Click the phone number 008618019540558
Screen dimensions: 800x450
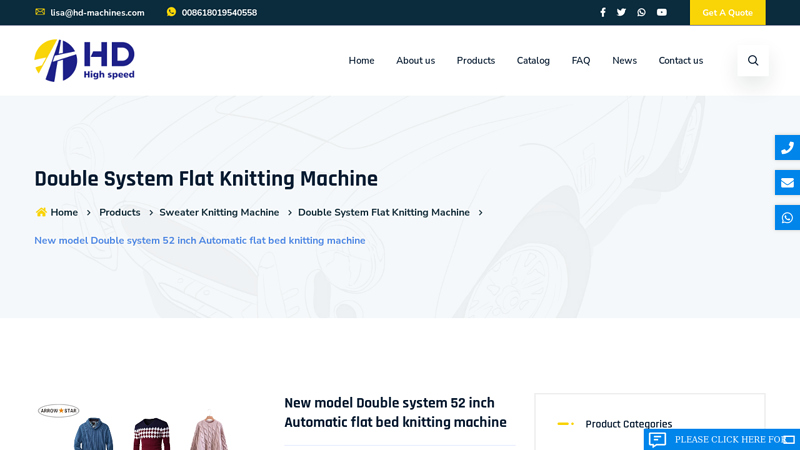(x=219, y=13)
